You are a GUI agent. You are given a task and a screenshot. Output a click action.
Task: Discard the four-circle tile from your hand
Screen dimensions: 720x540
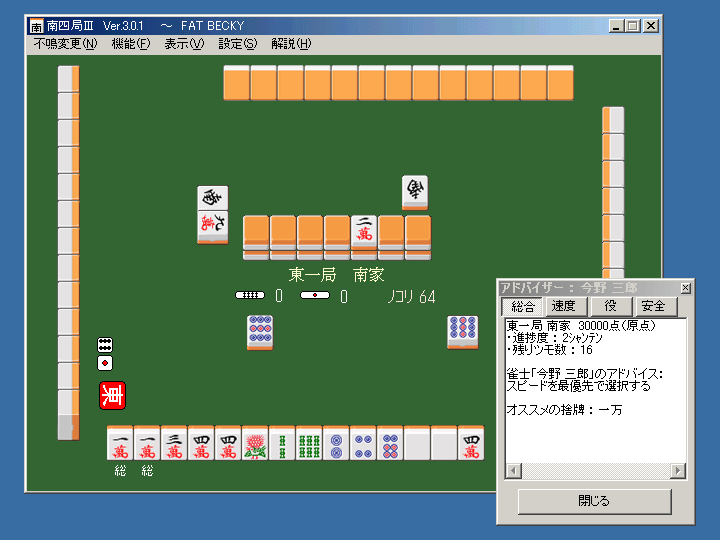click(363, 443)
